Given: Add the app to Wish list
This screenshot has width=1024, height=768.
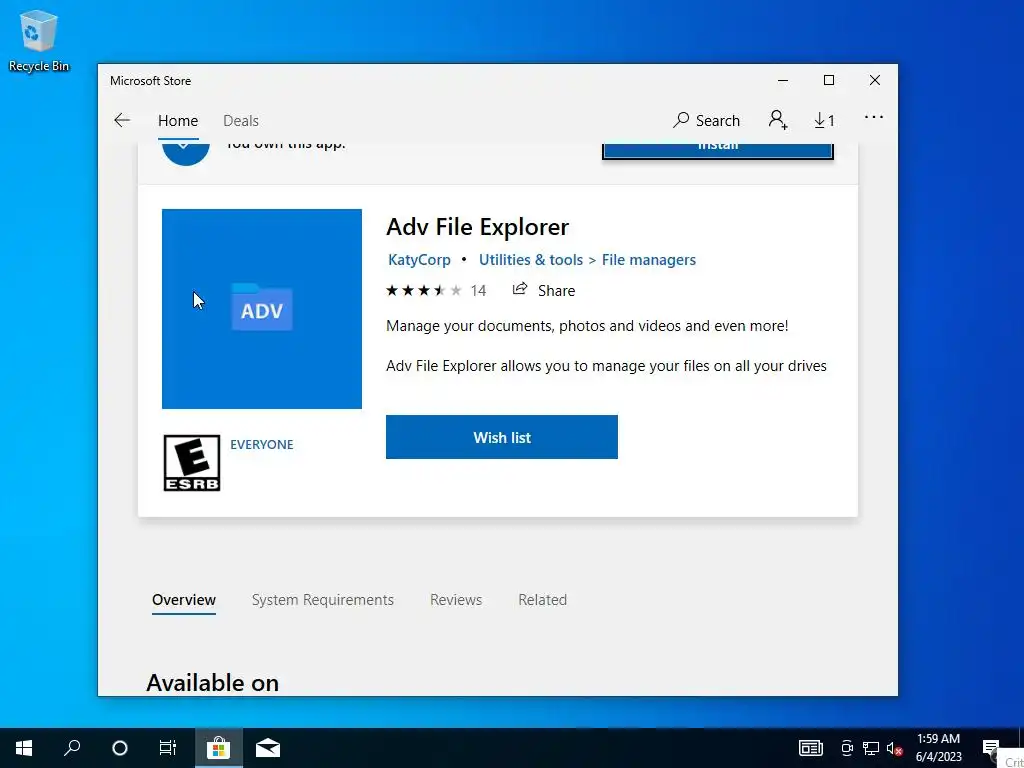Looking at the screenshot, I should (x=502, y=437).
